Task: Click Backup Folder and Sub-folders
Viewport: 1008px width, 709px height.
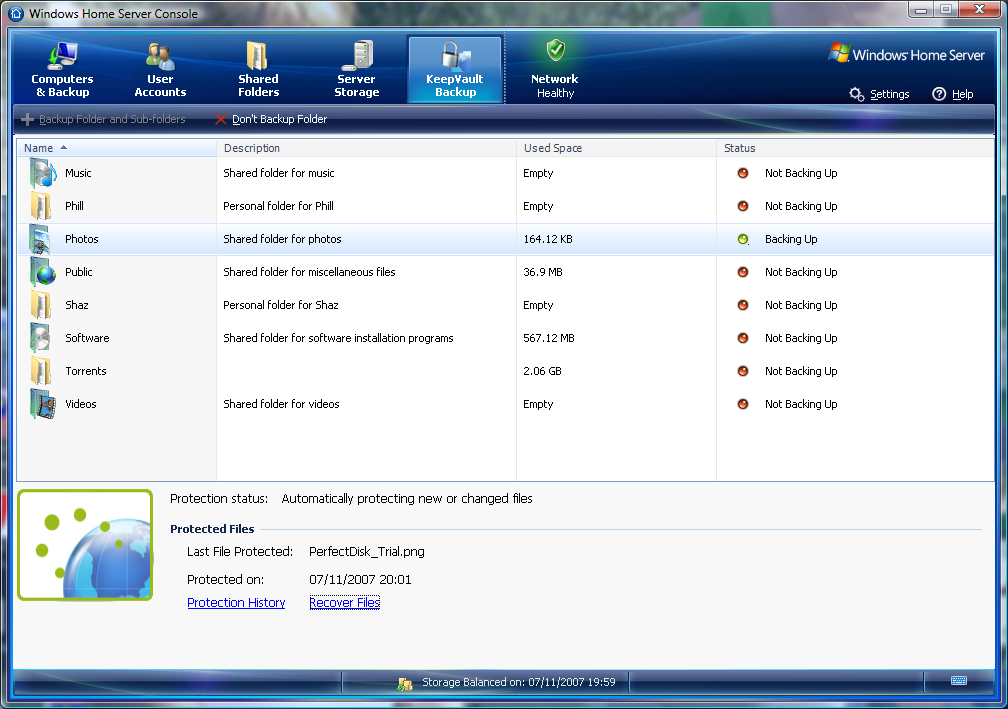Action: pos(104,119)
